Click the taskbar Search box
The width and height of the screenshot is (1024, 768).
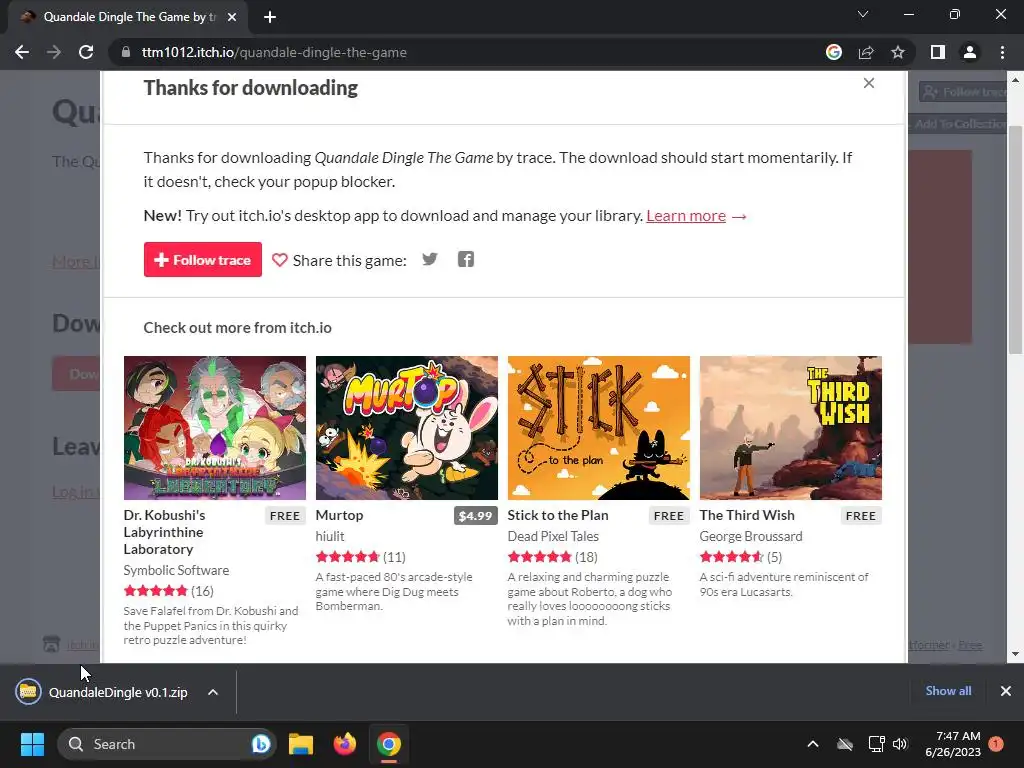(x=167, y=744)
